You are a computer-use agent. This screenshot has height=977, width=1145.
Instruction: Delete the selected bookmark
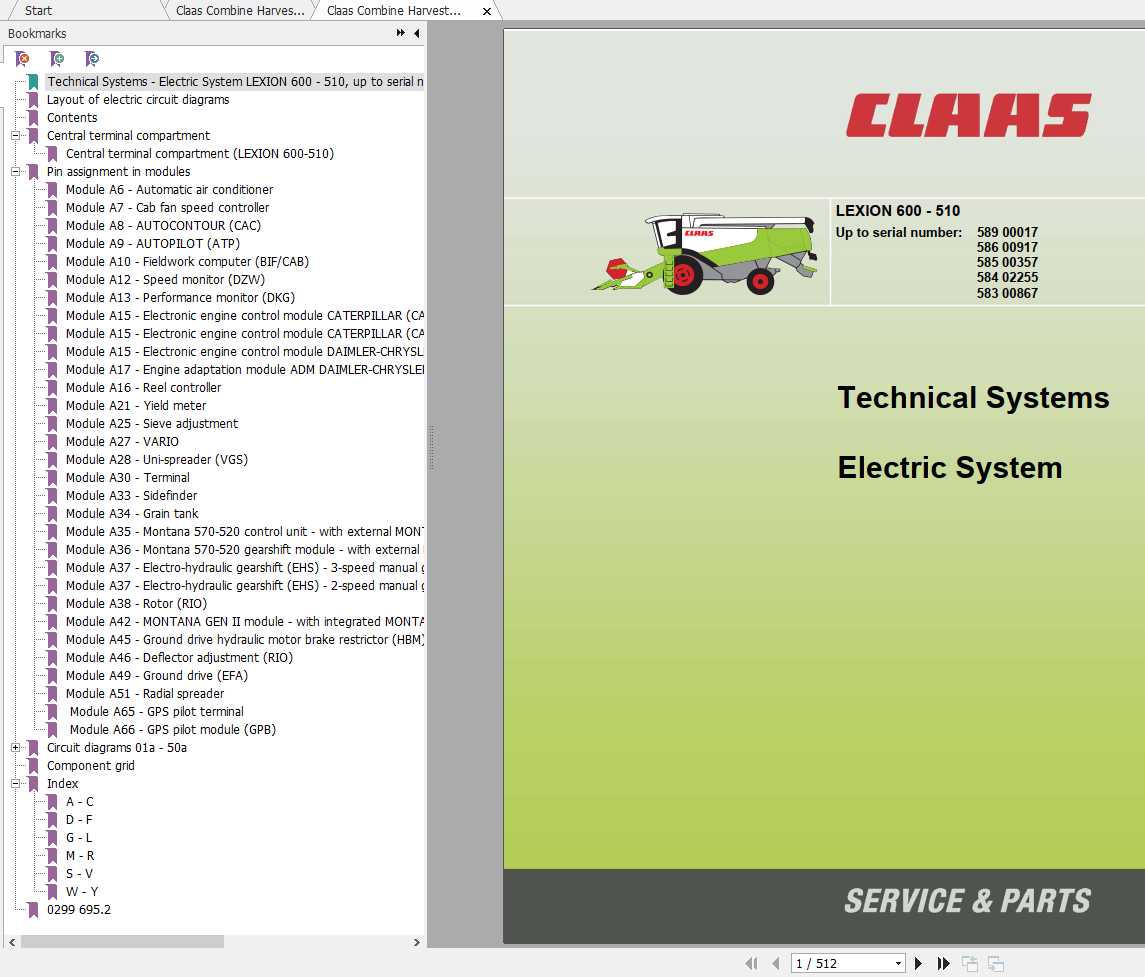tap(22, 58)
